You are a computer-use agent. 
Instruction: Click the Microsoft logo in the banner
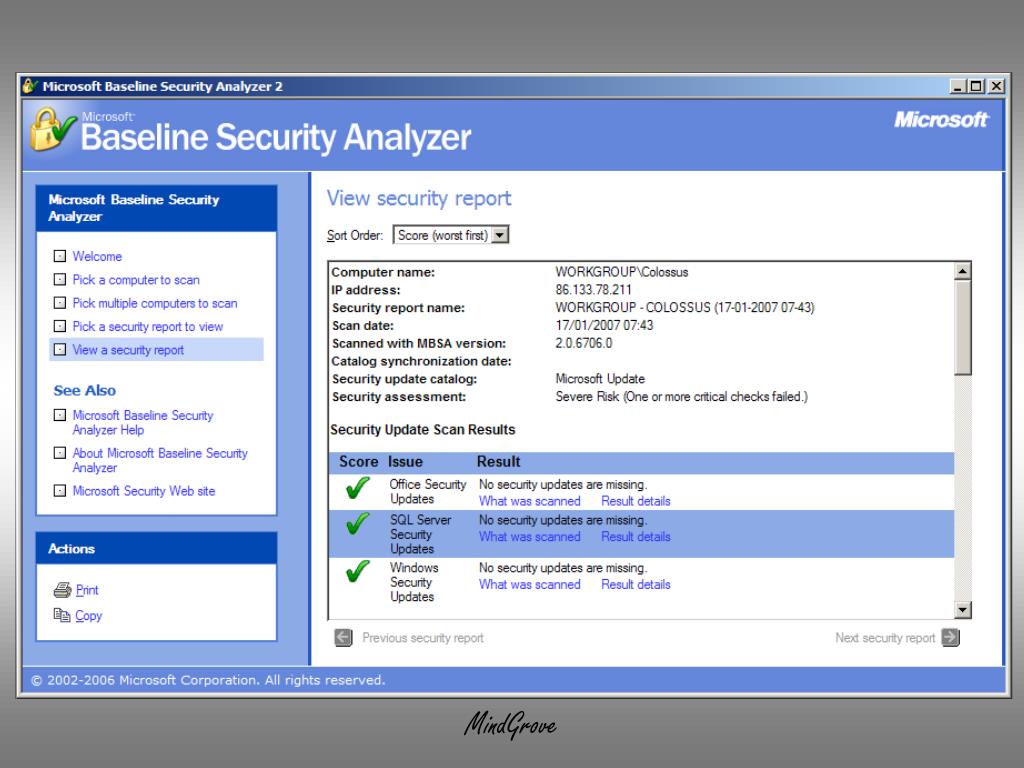click(941, 120)
